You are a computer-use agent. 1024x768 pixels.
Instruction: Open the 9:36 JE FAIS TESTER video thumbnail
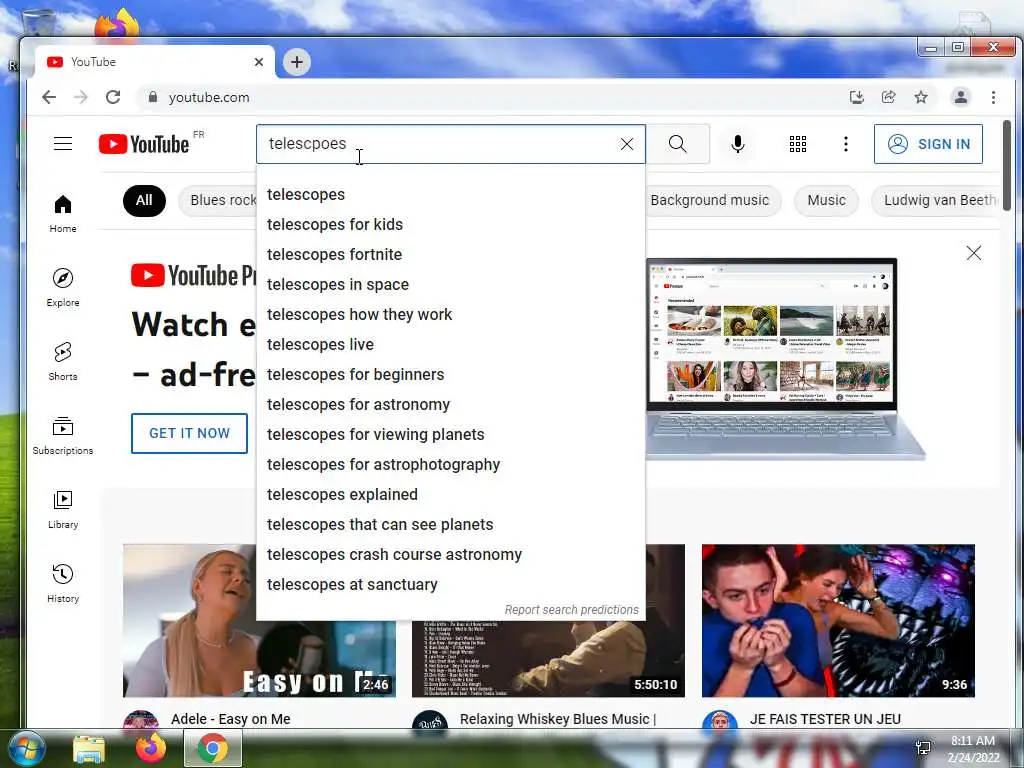[839, 620]
